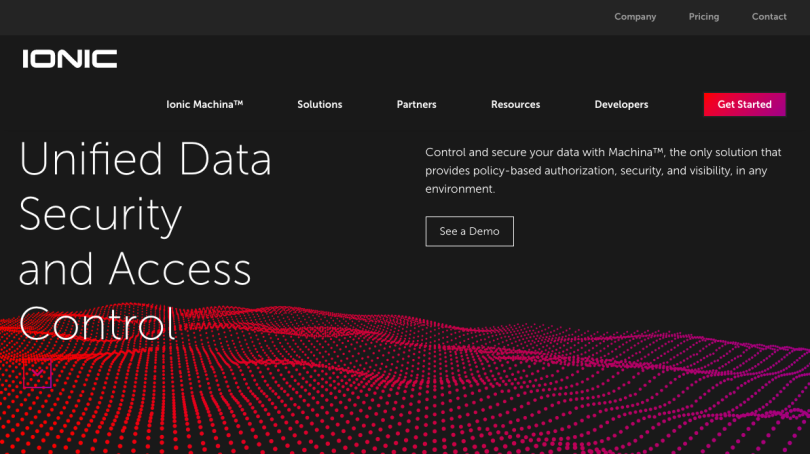Expand the Developers menu
The width and height of the screenshot is (810, 454).
coord(621,104)
